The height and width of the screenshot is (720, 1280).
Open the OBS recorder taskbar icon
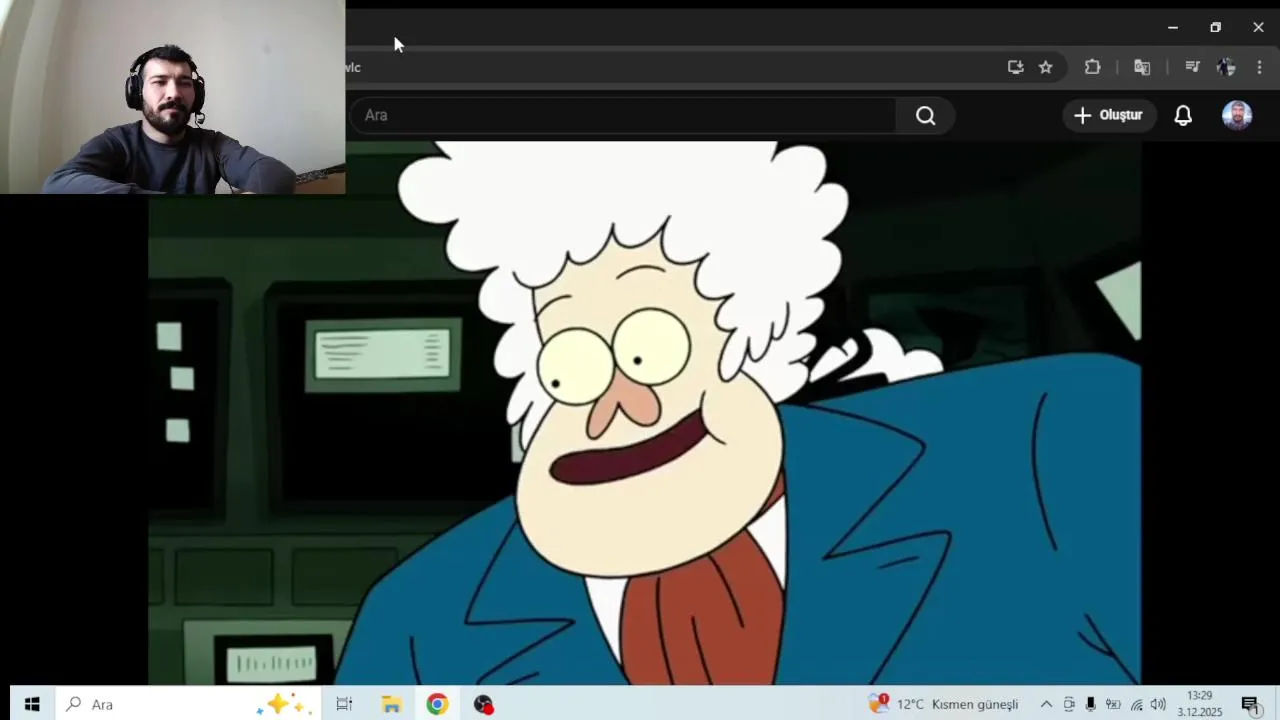(x=484, y=704)
